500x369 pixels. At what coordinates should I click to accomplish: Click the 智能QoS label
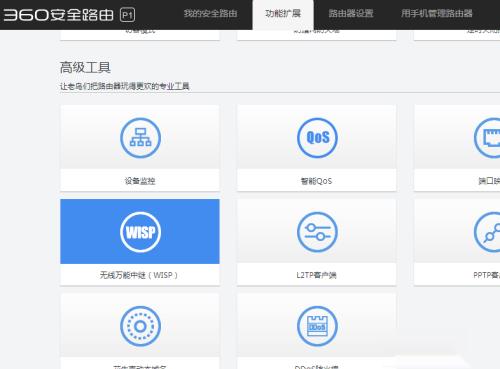click(316, 181)
